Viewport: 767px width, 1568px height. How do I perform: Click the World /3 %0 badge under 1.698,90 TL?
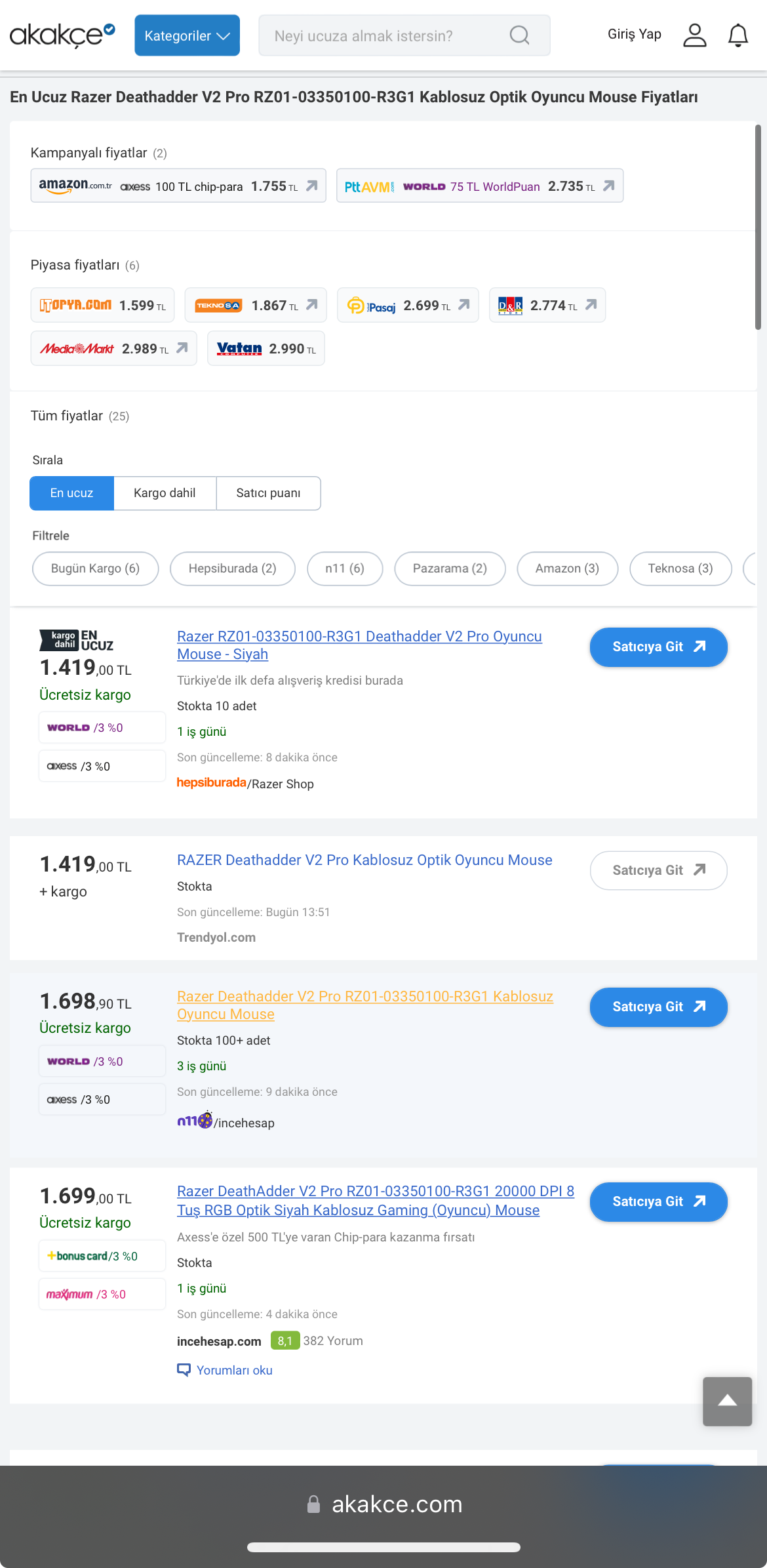(x=102, y=1061)
